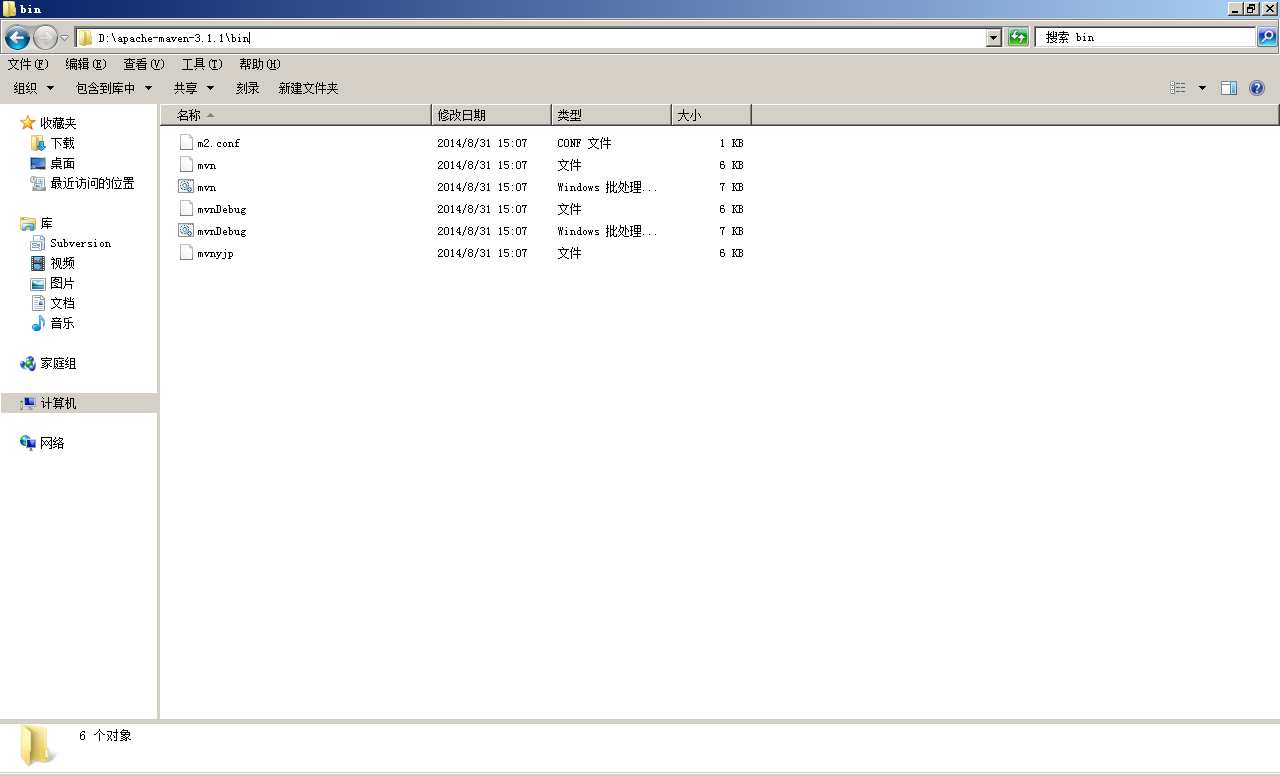
Task: Click the 音乐 note icon
Action: [x=38, y=323]
